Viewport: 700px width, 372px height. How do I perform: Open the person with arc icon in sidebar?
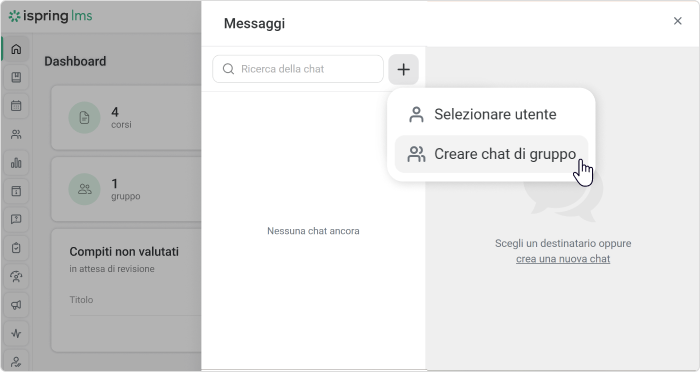pos(16,276)
